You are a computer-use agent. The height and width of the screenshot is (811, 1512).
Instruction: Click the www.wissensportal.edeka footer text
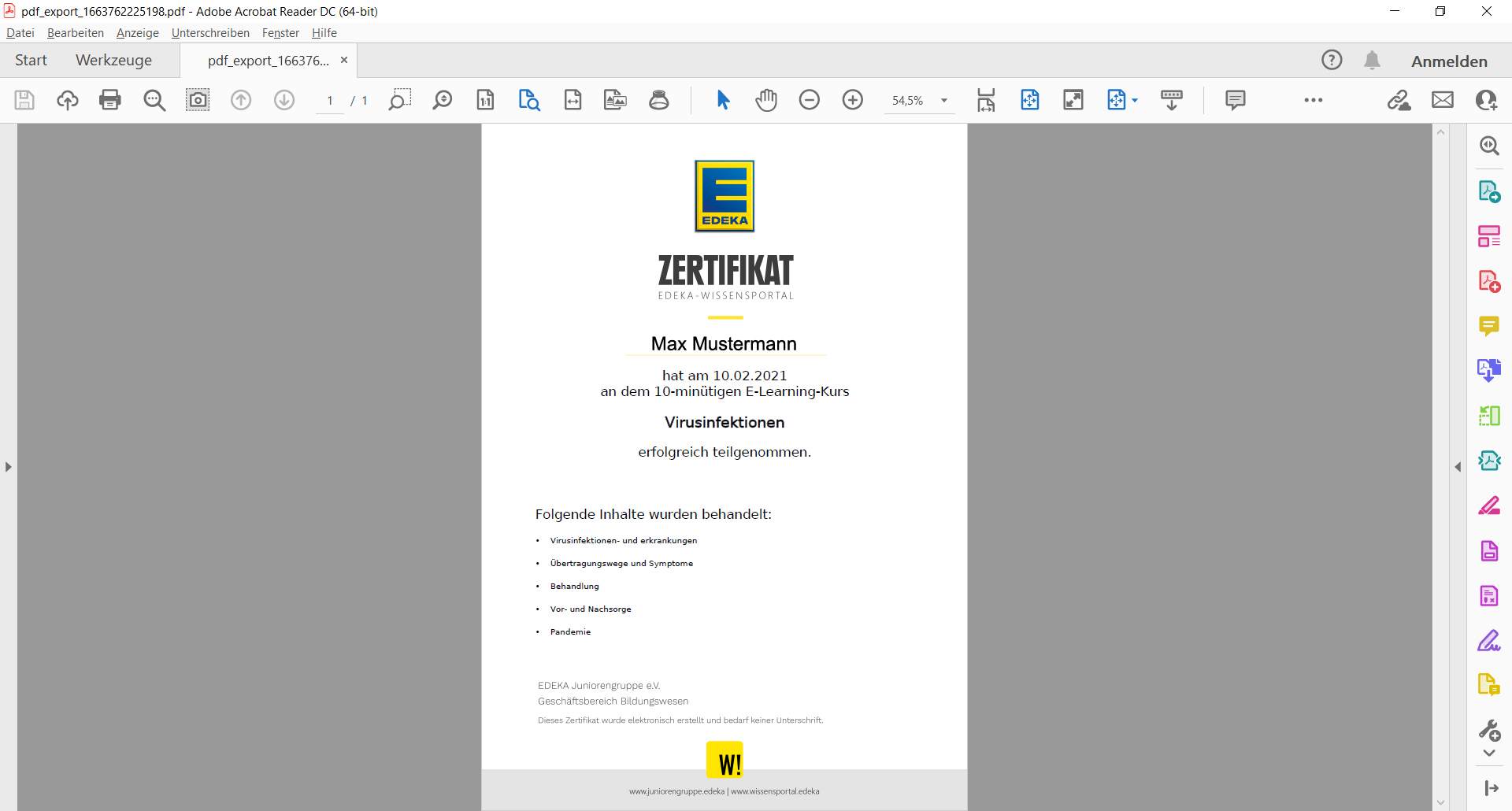775,791
